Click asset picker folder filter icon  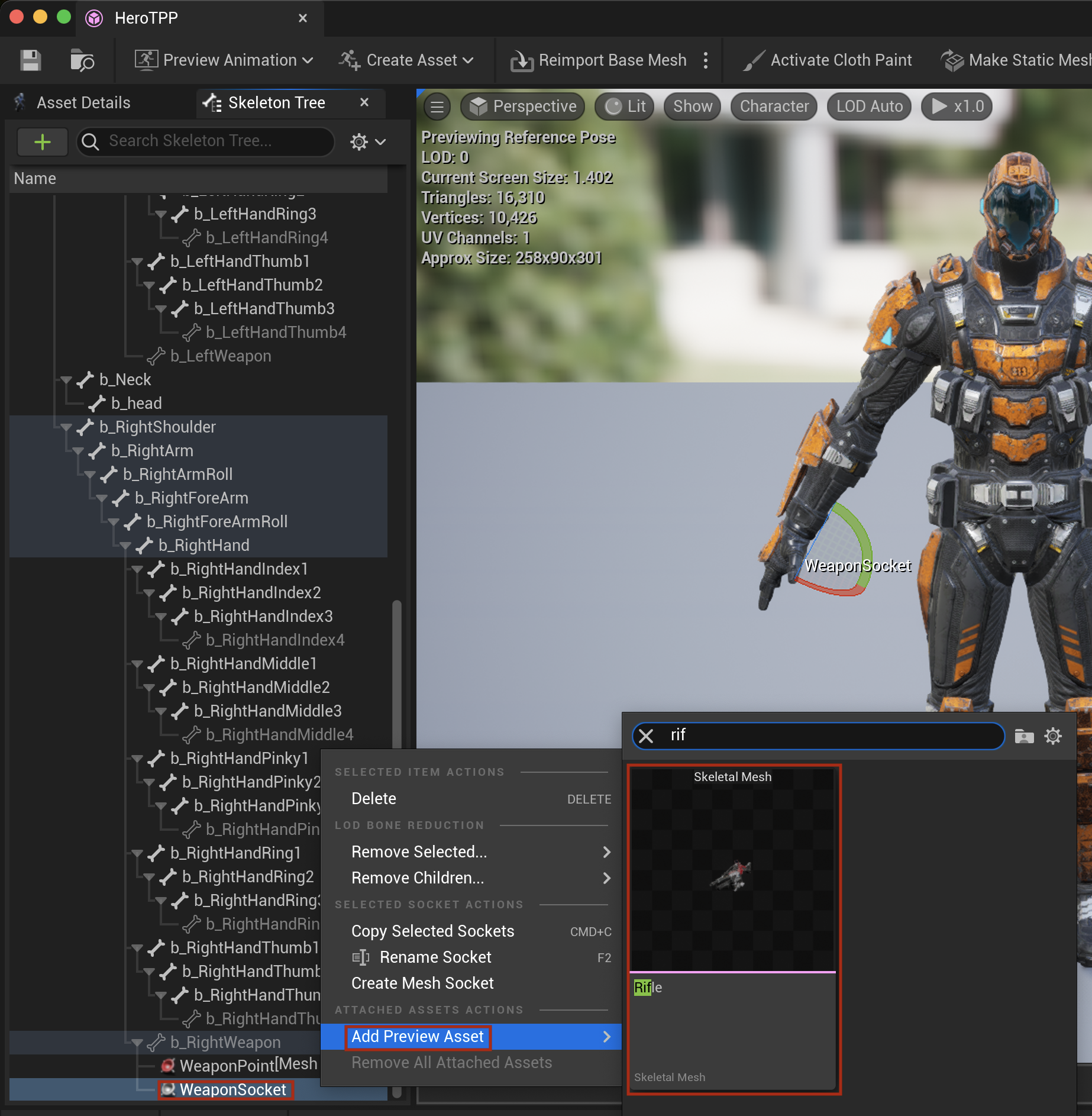tap(1024, 736)
